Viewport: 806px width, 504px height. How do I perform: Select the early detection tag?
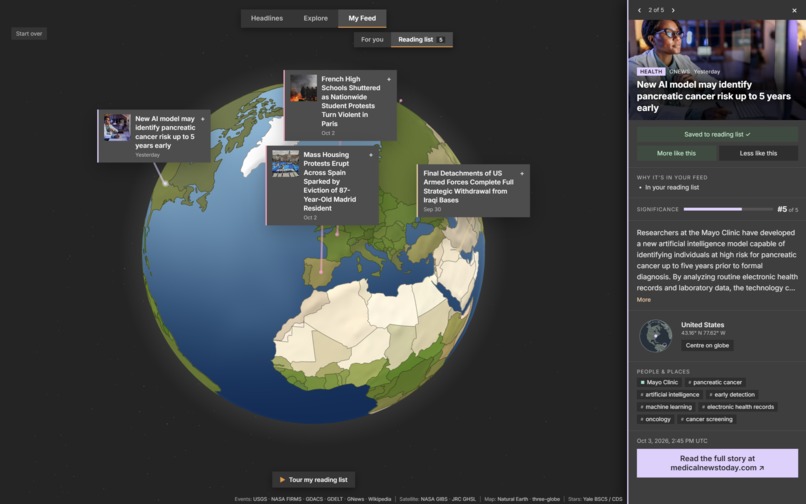732,395
